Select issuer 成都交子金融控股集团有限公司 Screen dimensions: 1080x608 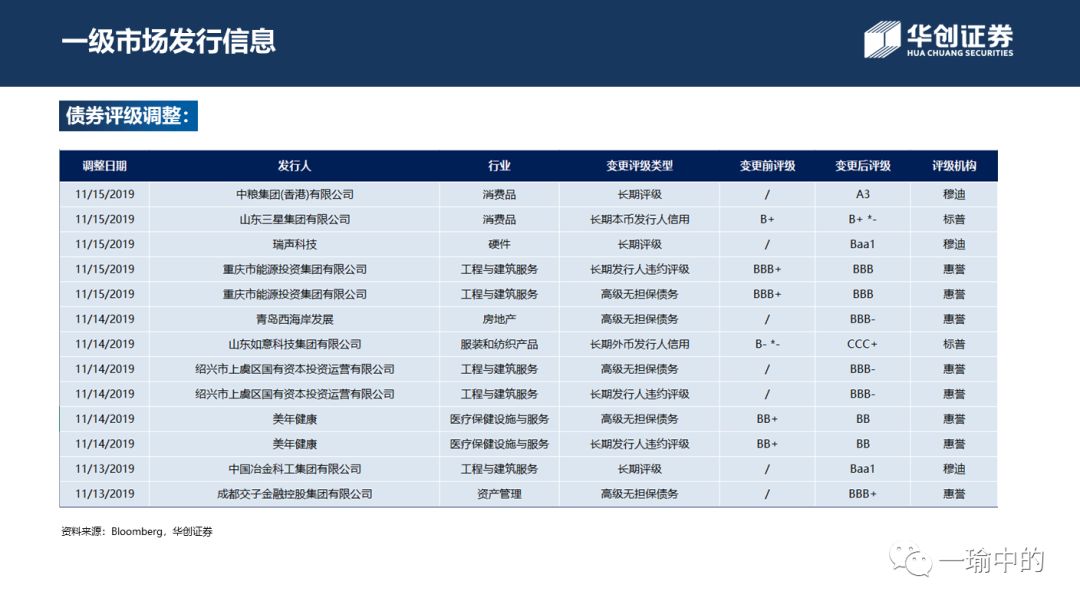click(295, 494)
